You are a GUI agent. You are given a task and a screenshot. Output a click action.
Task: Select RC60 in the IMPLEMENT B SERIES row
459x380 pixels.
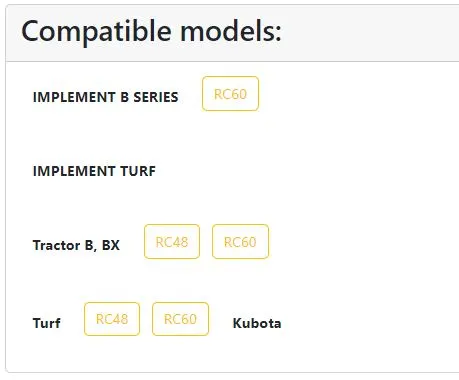click(x=230, y=94)
